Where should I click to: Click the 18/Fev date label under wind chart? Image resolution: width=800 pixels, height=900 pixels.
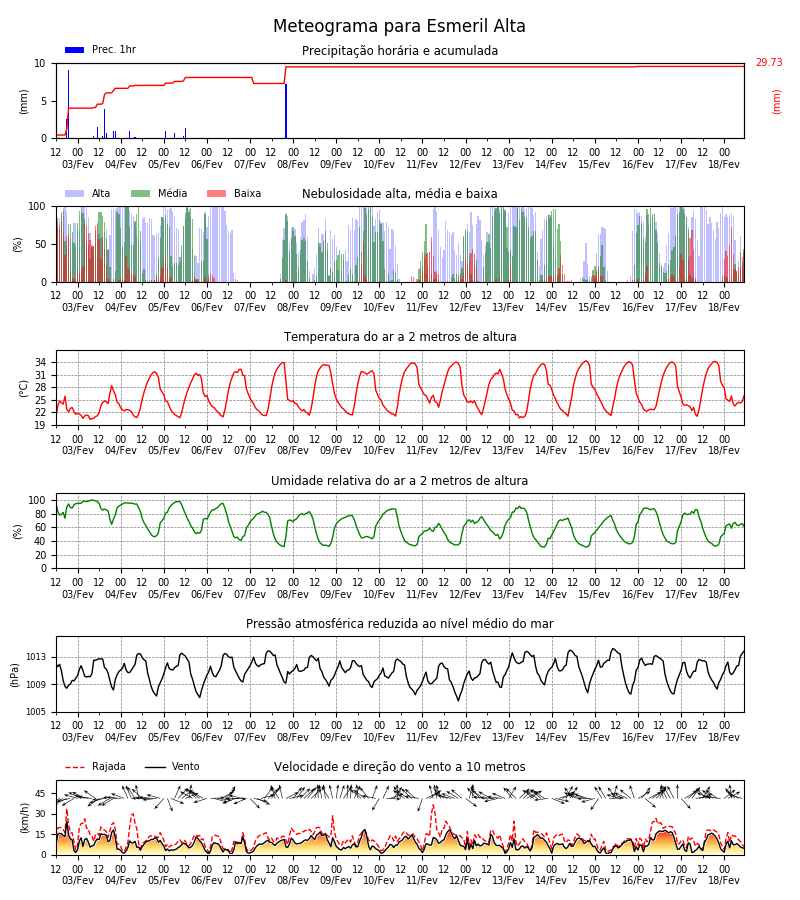tap(724, 880)
